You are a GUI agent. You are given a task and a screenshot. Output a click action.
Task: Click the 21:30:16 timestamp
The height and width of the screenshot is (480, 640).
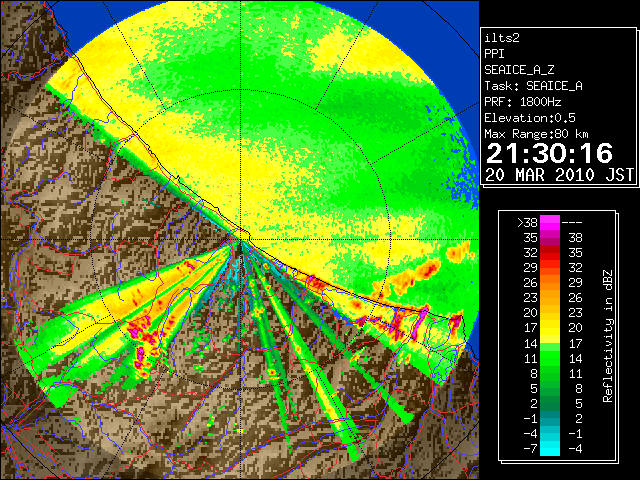[x=549, y=153]
